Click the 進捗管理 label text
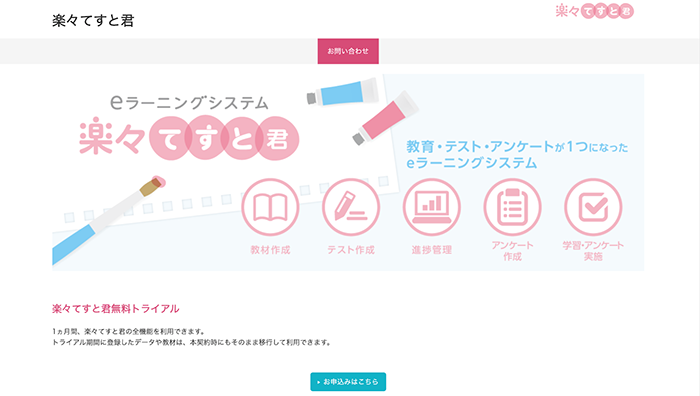 click(432, 250)
